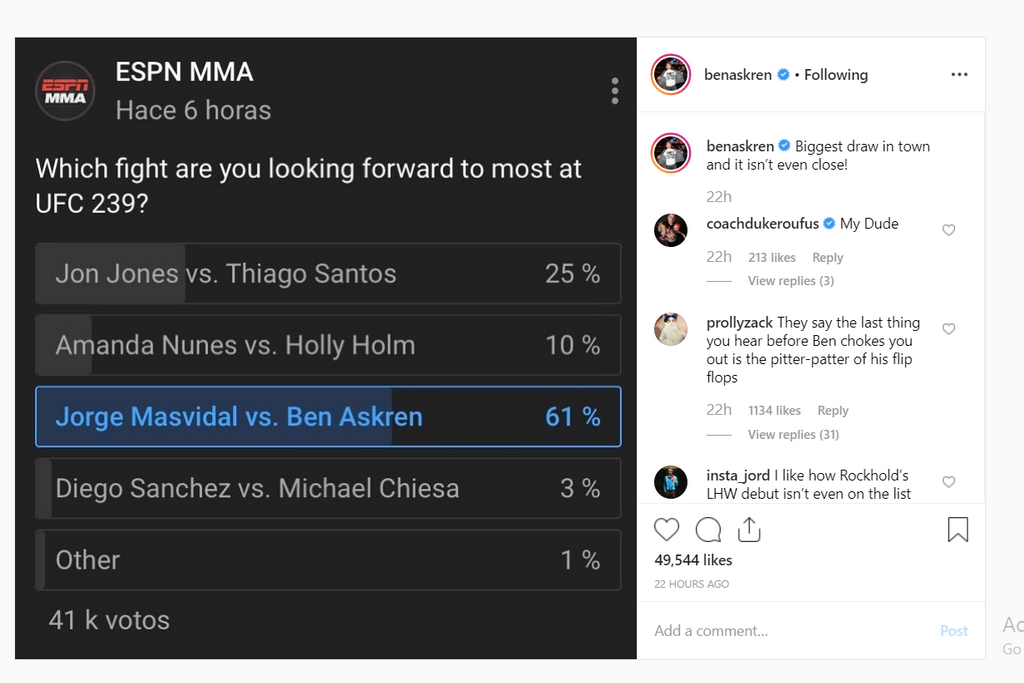Open the three-dot post options menu
This screenshot has width=1024, height=683.
(959, 75)
